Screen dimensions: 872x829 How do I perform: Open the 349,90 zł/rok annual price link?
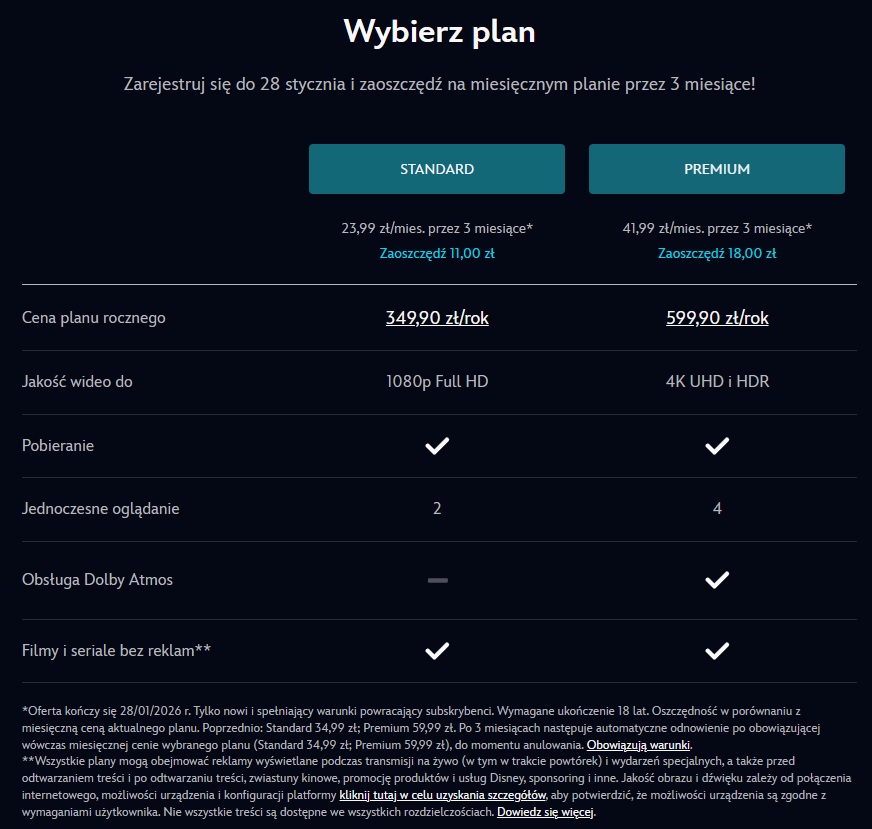click(x=436, y=317)
